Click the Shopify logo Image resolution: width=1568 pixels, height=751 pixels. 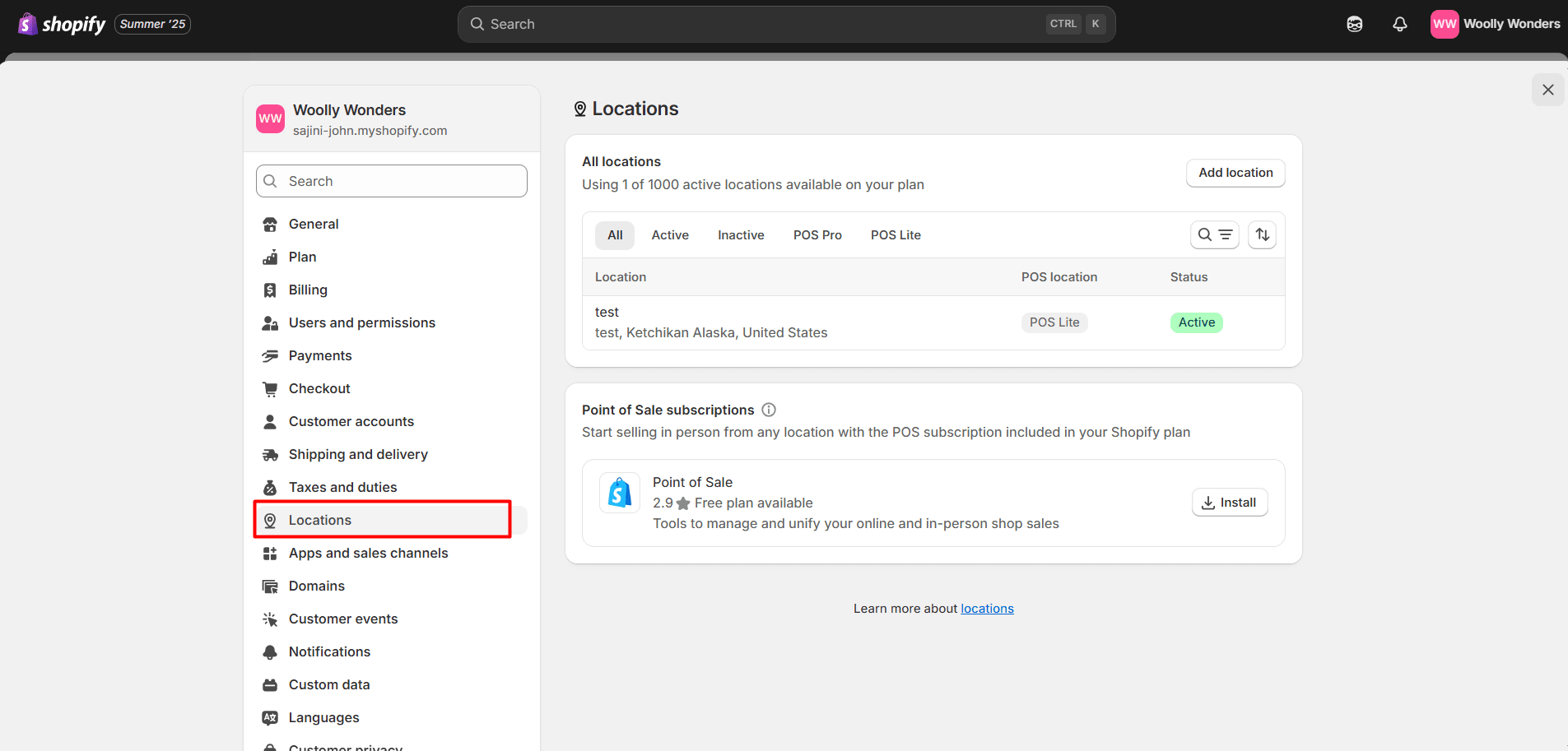[x=62, y=25]
